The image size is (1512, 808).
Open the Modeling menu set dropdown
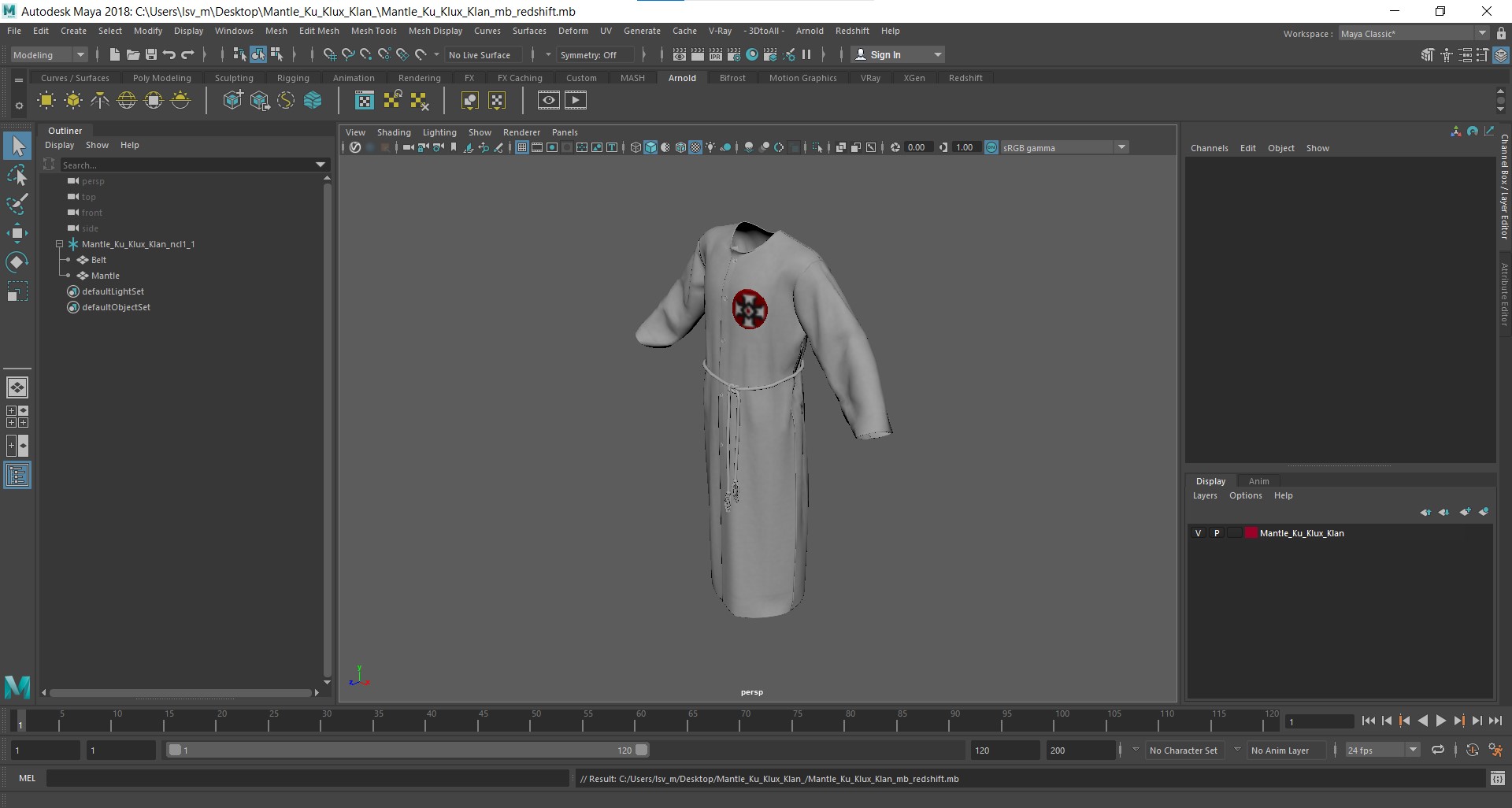49,54
